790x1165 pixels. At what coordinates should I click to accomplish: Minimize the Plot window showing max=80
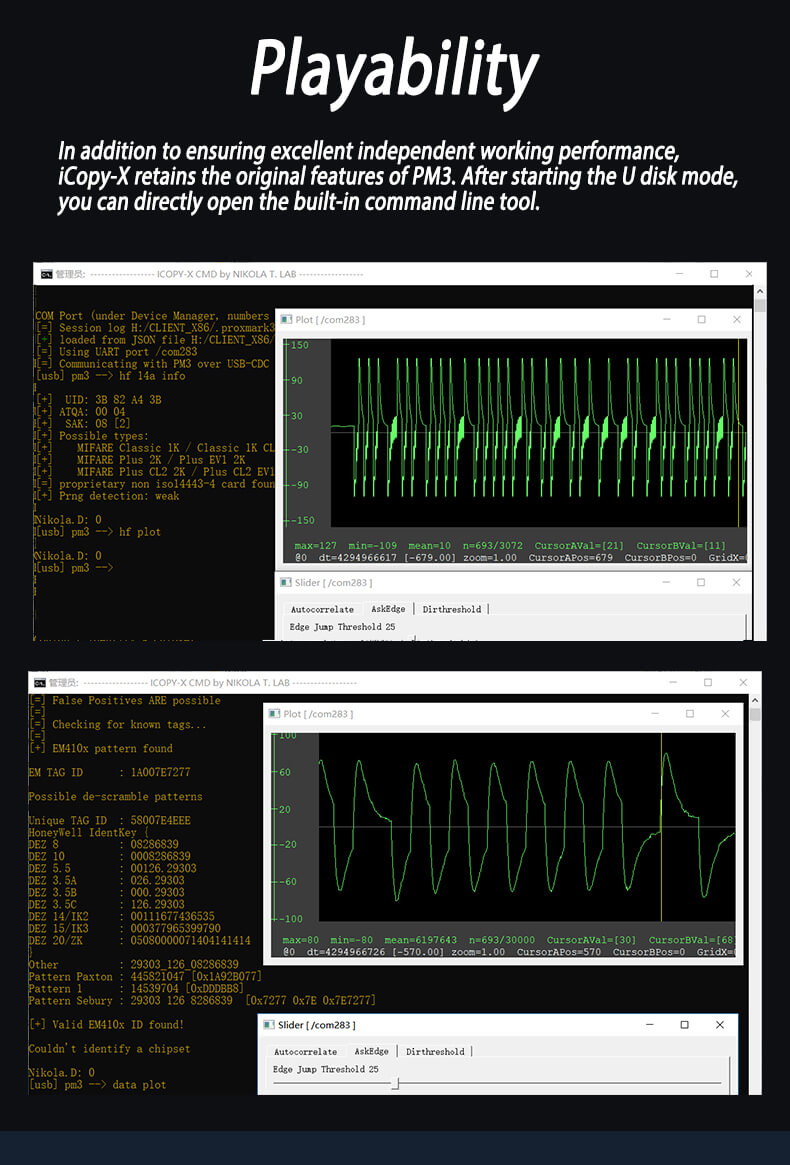[655, 713]
